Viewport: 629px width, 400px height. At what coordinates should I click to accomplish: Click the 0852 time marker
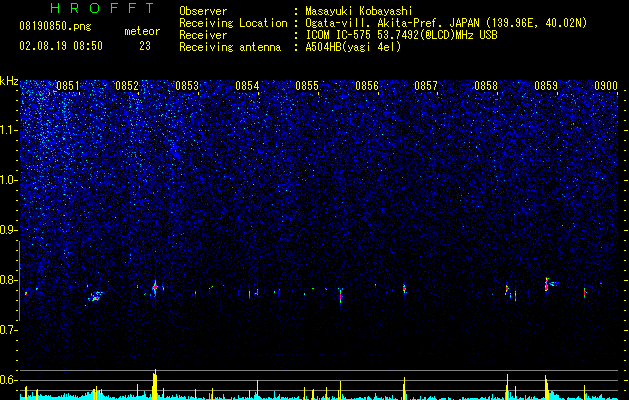pyautogui.click(x=127, y=86)
